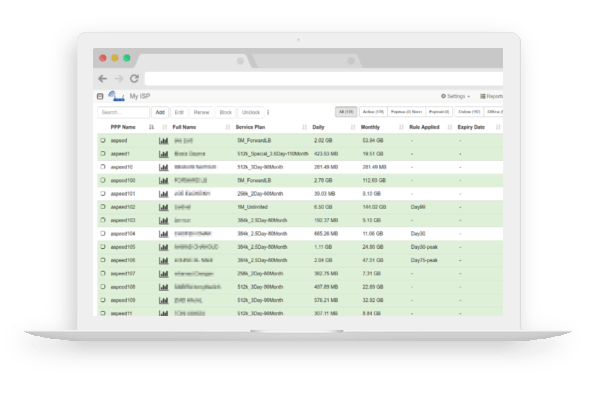Switch to the Online filter tab
596x403 pixels.
(469, 112)
